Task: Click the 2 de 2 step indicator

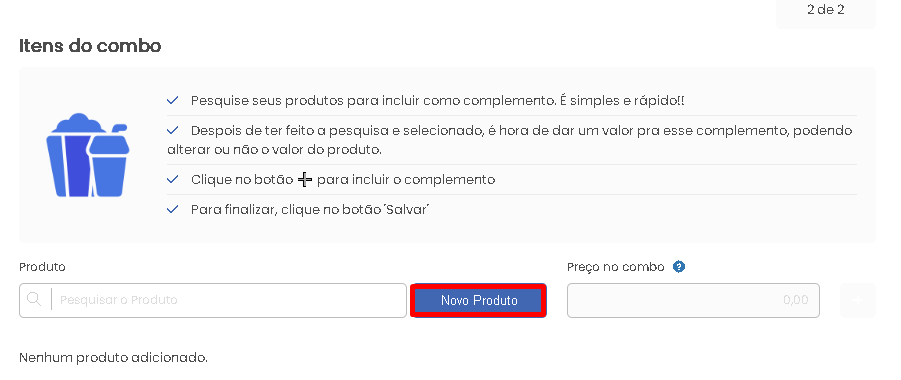Action: 826,10
